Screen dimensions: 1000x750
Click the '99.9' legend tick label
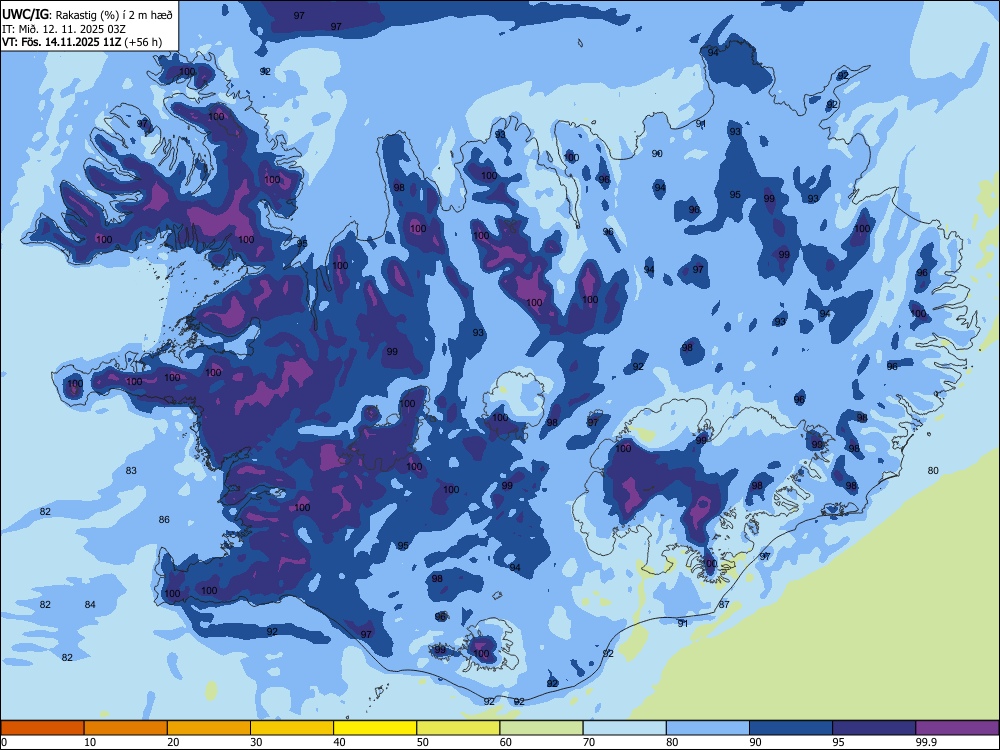pyautogui.click(x=926, y=742)
